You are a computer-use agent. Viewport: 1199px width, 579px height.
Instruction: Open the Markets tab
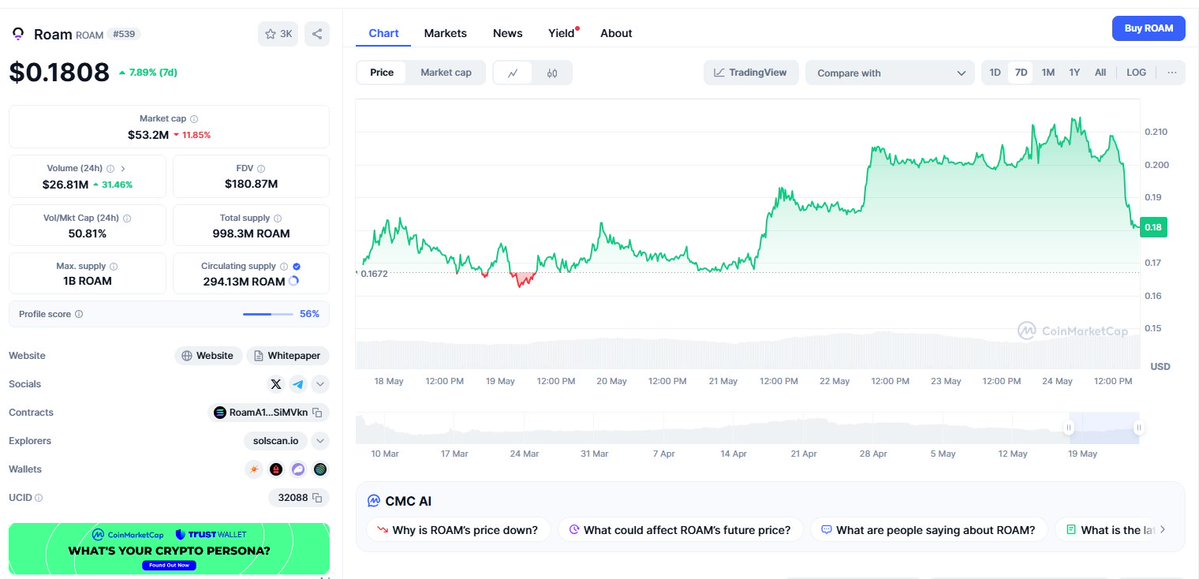click(x=445, y=33)
